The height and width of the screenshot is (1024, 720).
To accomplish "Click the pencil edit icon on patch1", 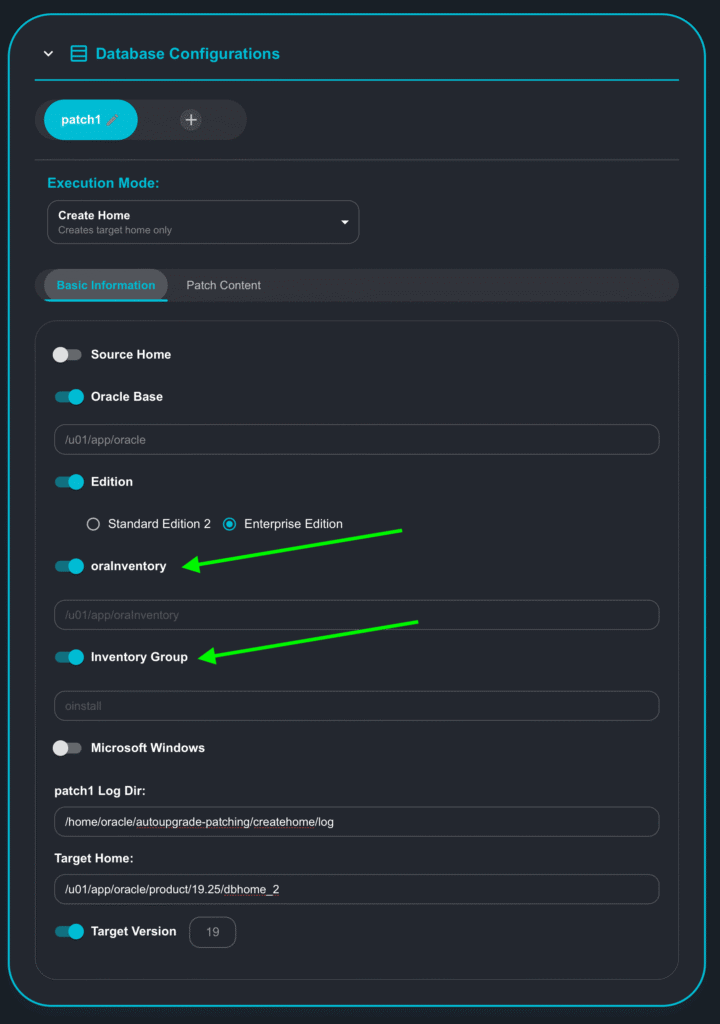I will pyautogui.click(x=113, y=120).
